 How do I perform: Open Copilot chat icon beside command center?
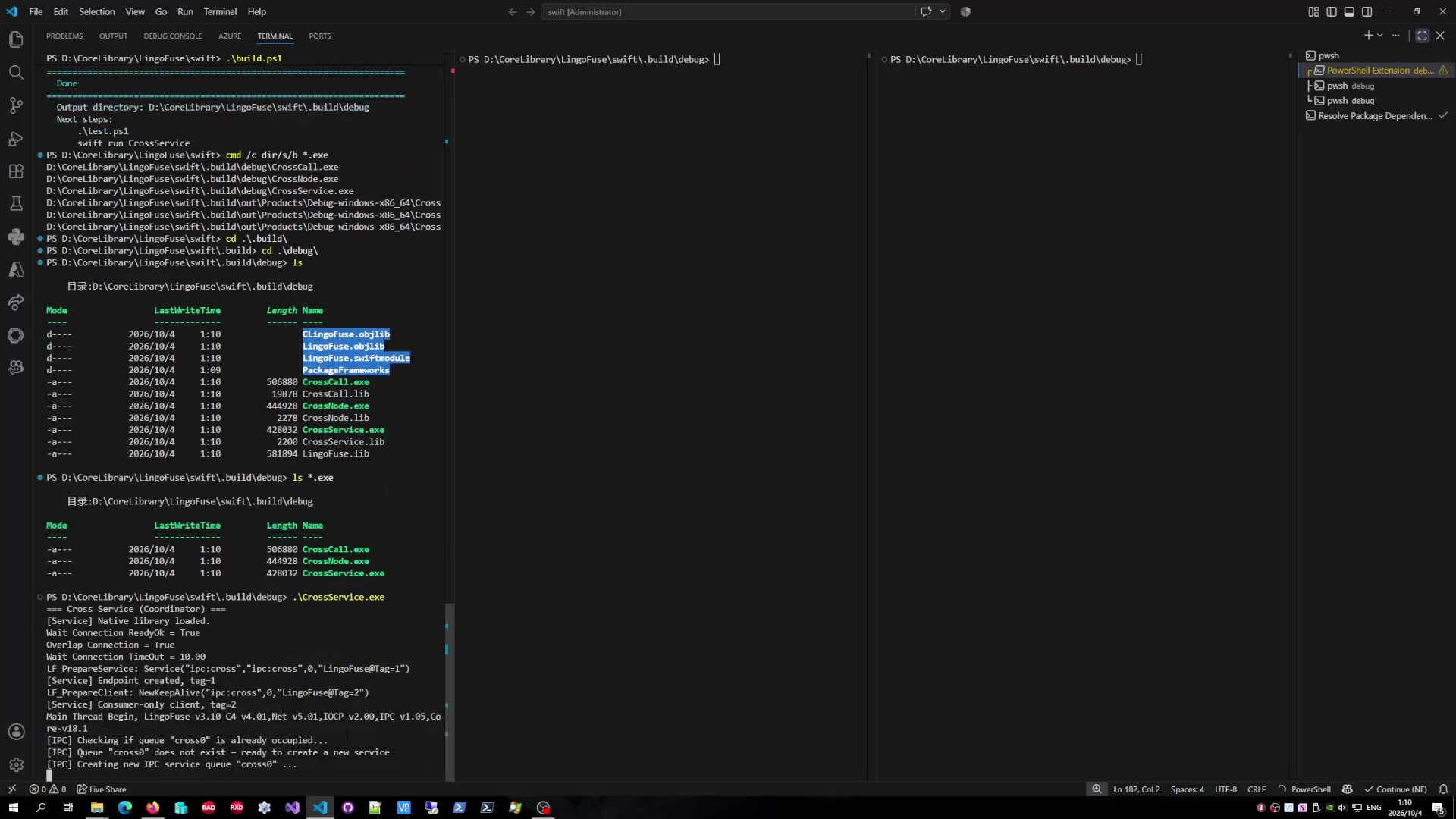tap(926, 11)
